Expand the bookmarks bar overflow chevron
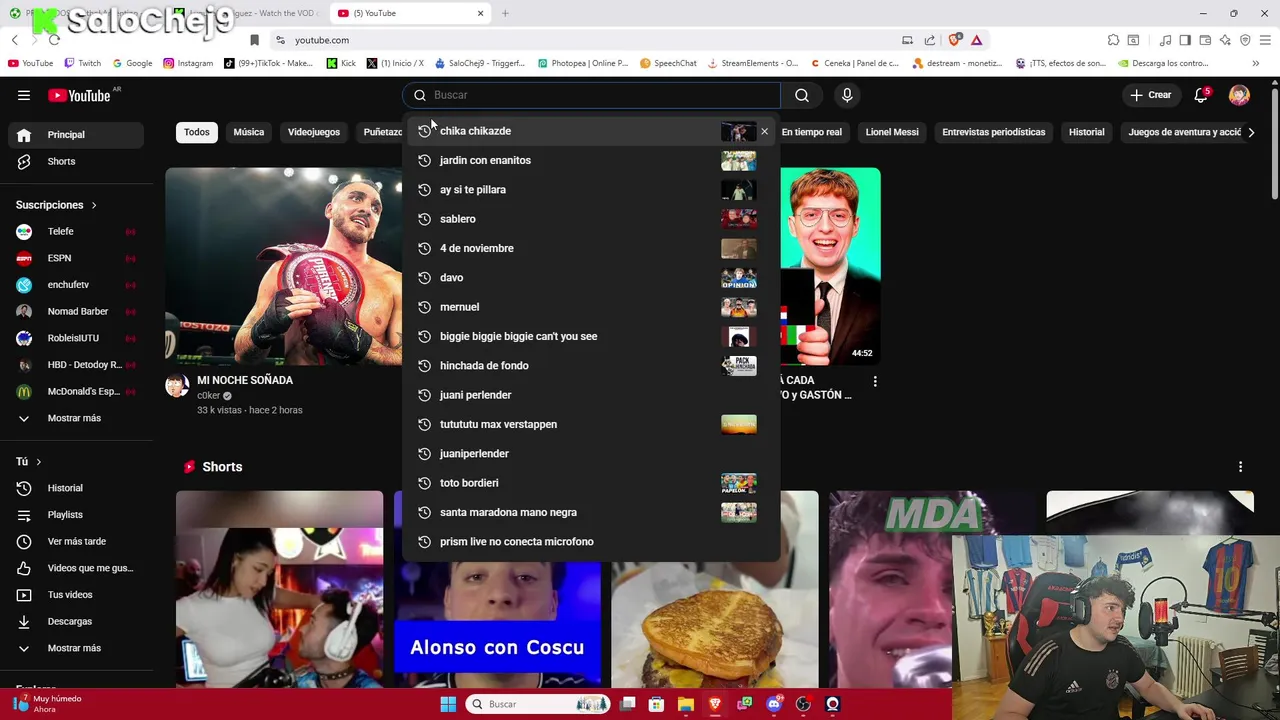 1255,63
